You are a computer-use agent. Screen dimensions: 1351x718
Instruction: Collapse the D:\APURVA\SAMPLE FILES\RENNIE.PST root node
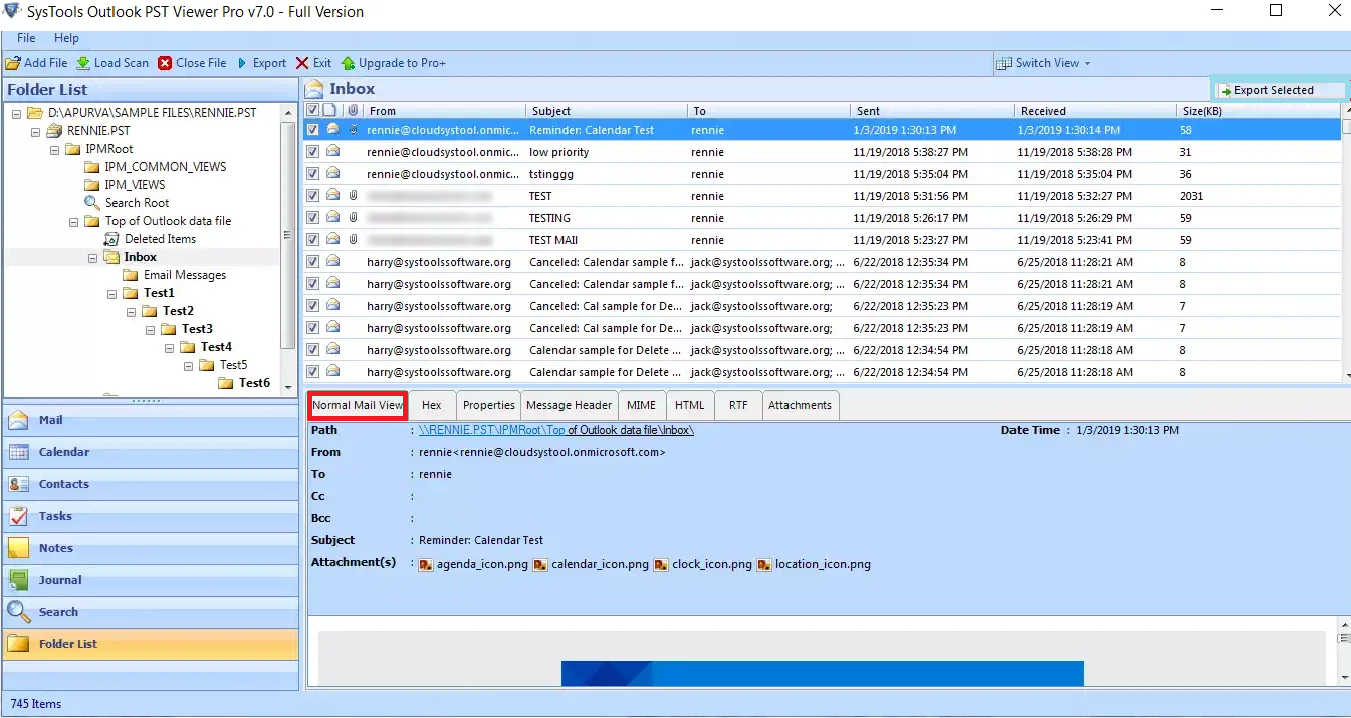pos(17,113)
